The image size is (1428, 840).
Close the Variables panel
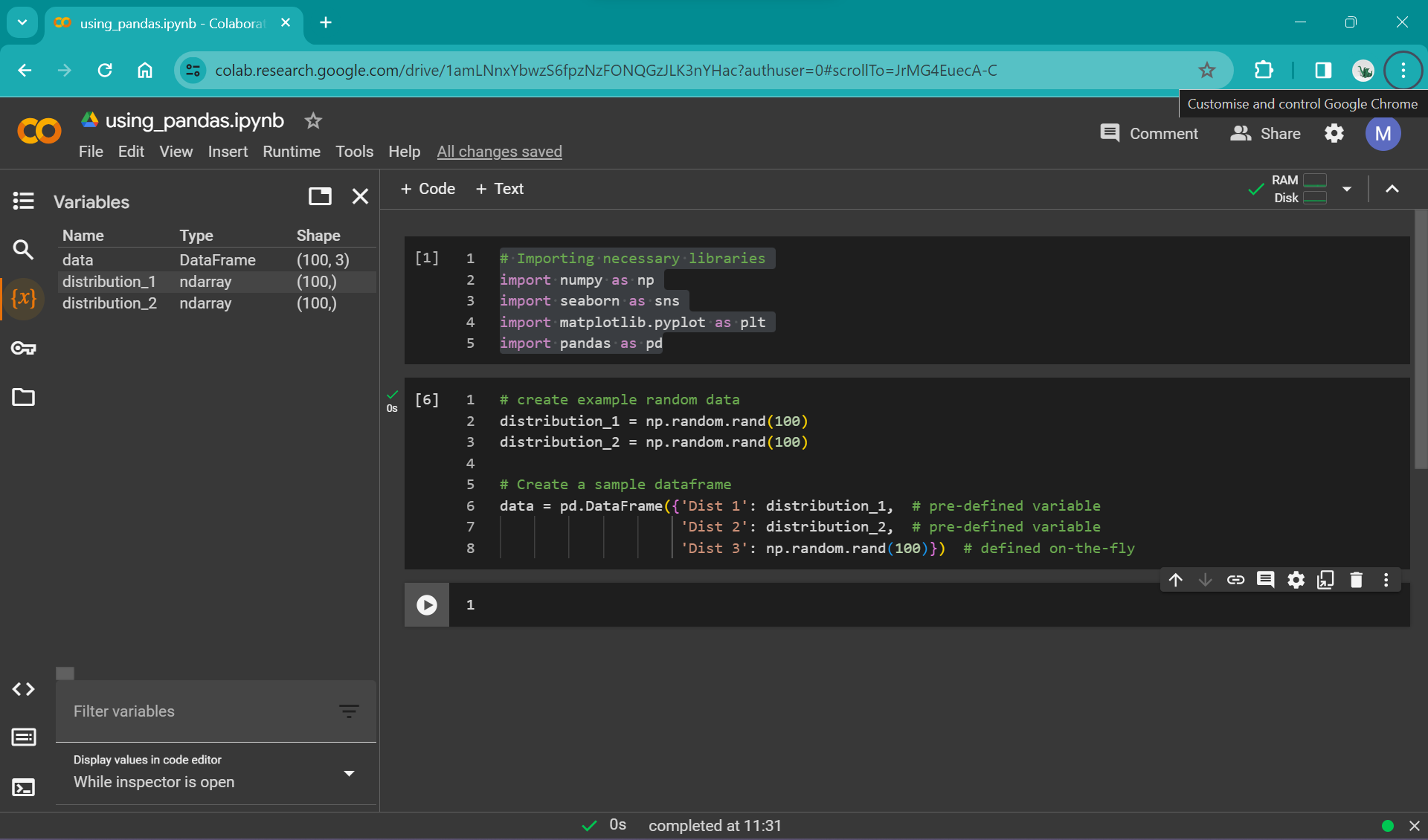(360, 196)
